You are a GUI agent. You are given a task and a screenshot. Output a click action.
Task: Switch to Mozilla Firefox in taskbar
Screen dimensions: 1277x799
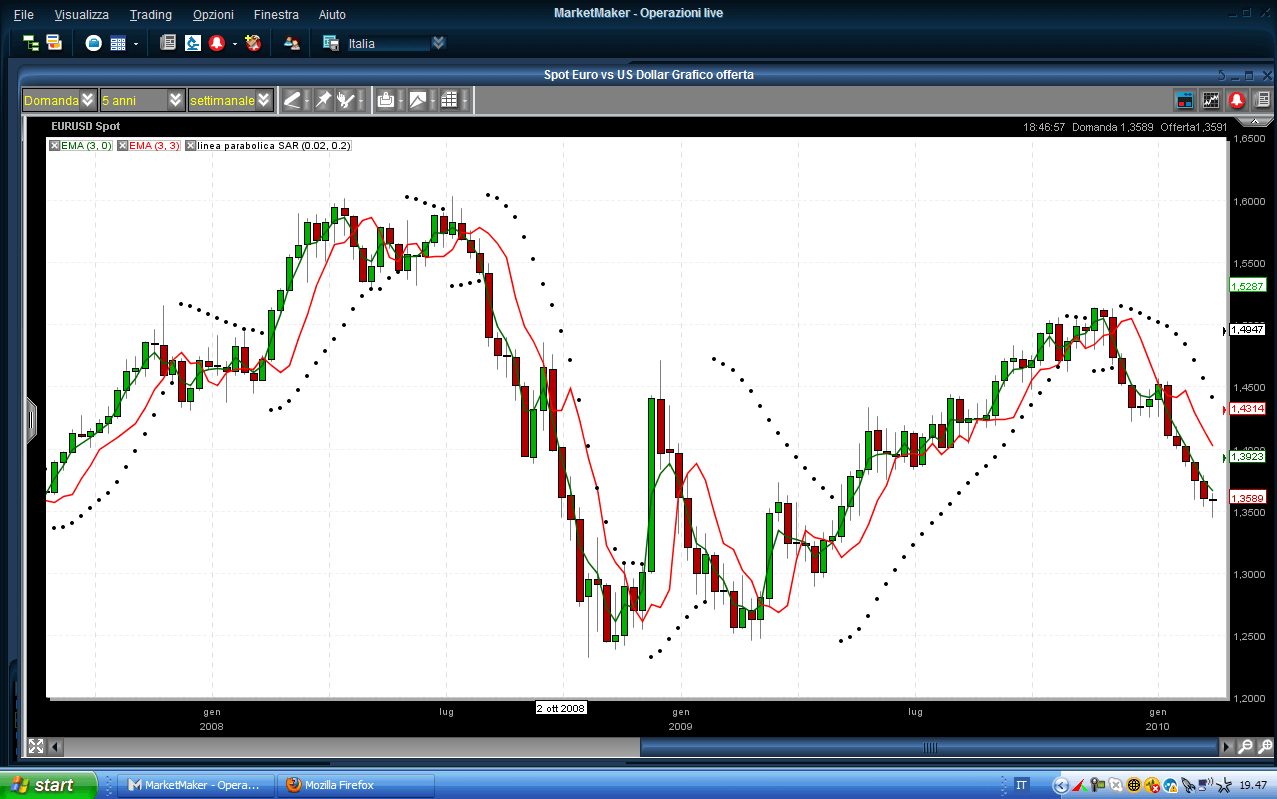click(357, 785)
